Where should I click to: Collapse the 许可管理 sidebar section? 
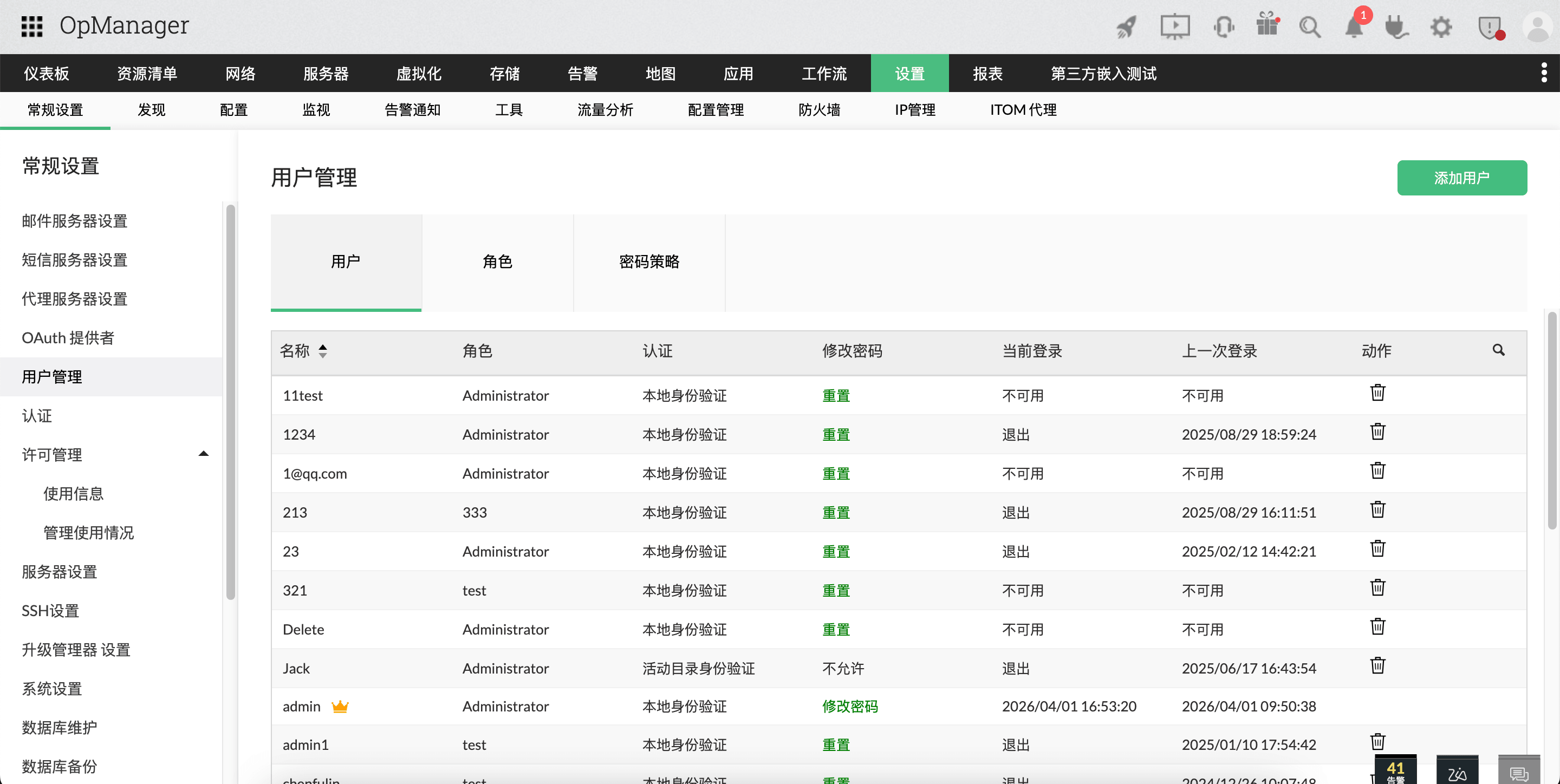(204, 453)
